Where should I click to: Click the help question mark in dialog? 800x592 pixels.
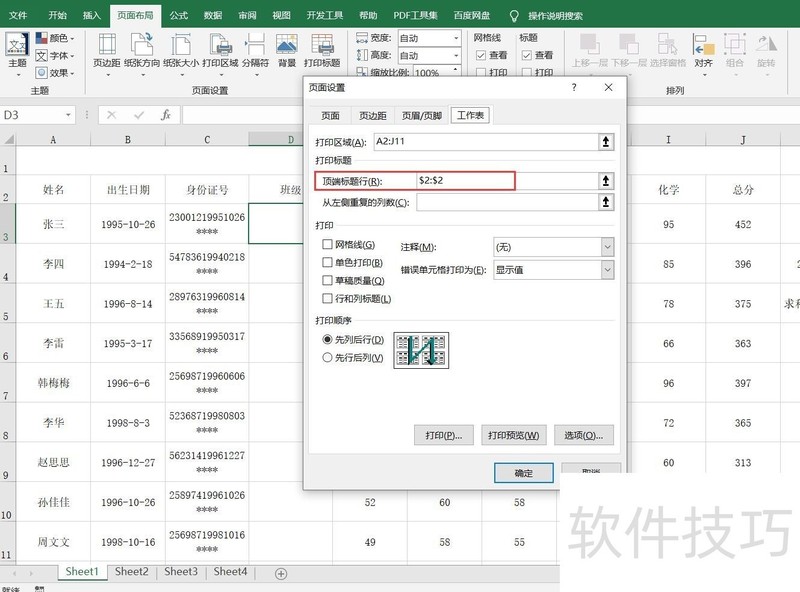pyautogui.click(x=574, y=87)
